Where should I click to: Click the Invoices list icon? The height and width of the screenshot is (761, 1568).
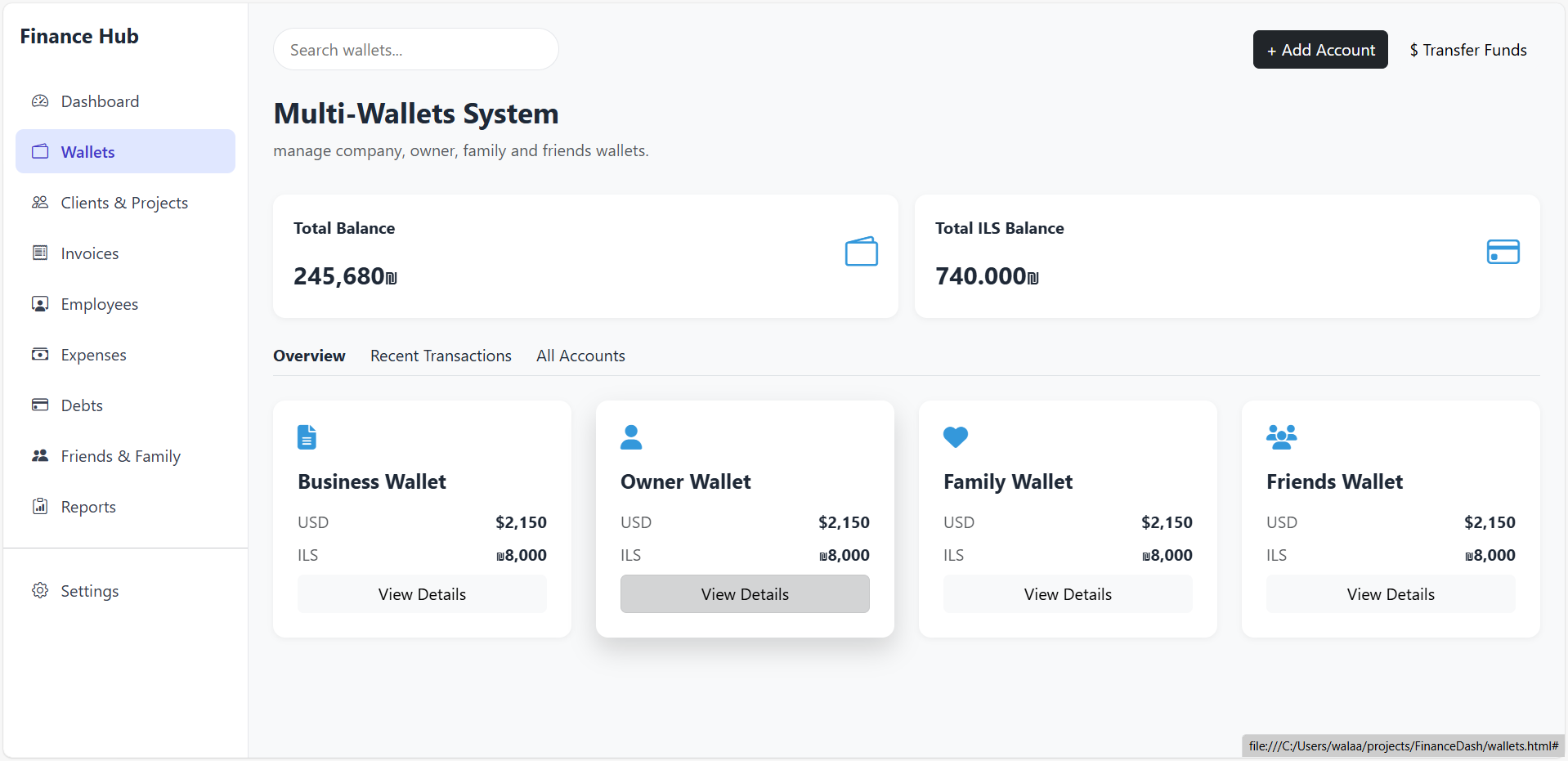click(40, 253)
